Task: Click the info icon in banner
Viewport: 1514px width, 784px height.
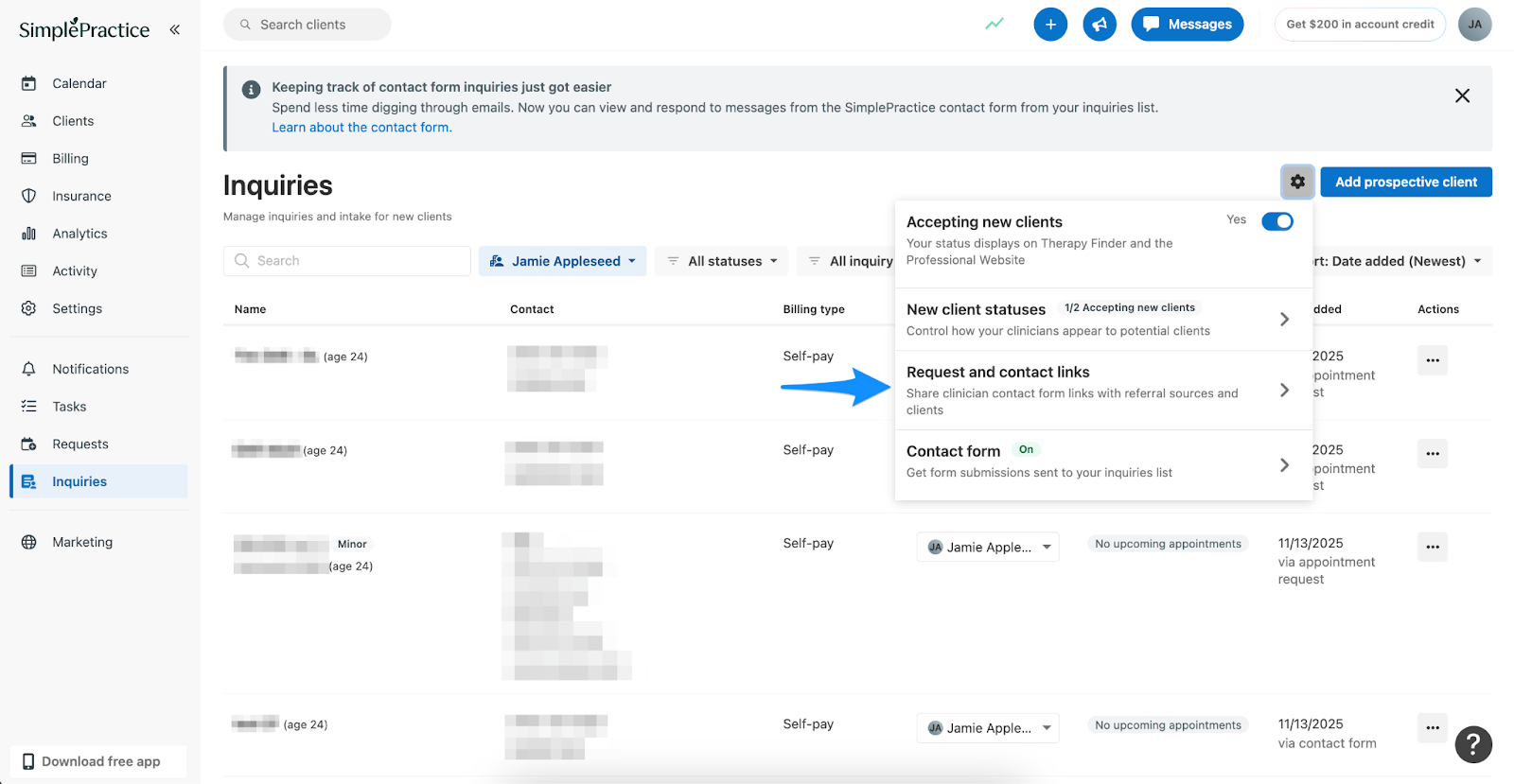Action: pyautogui.click(x=251, y=90)
